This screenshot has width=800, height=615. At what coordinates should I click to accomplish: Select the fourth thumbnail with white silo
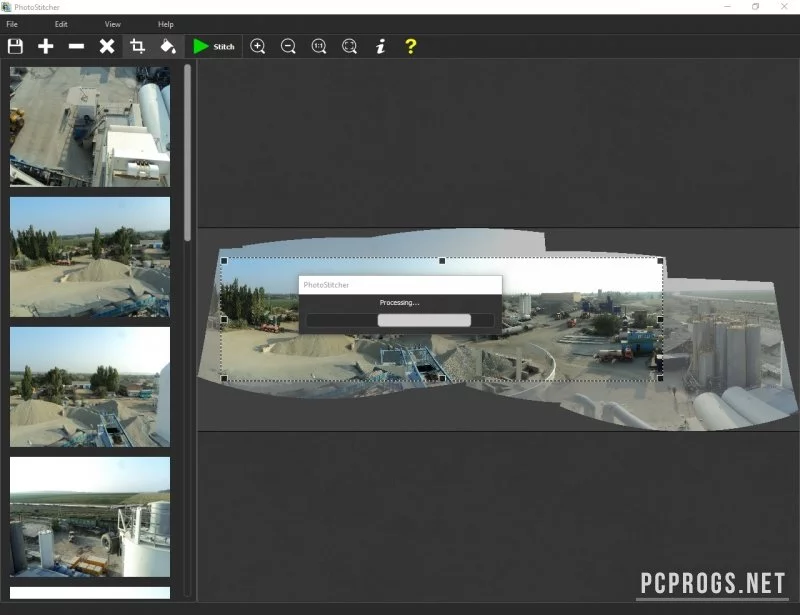point(90,517)
